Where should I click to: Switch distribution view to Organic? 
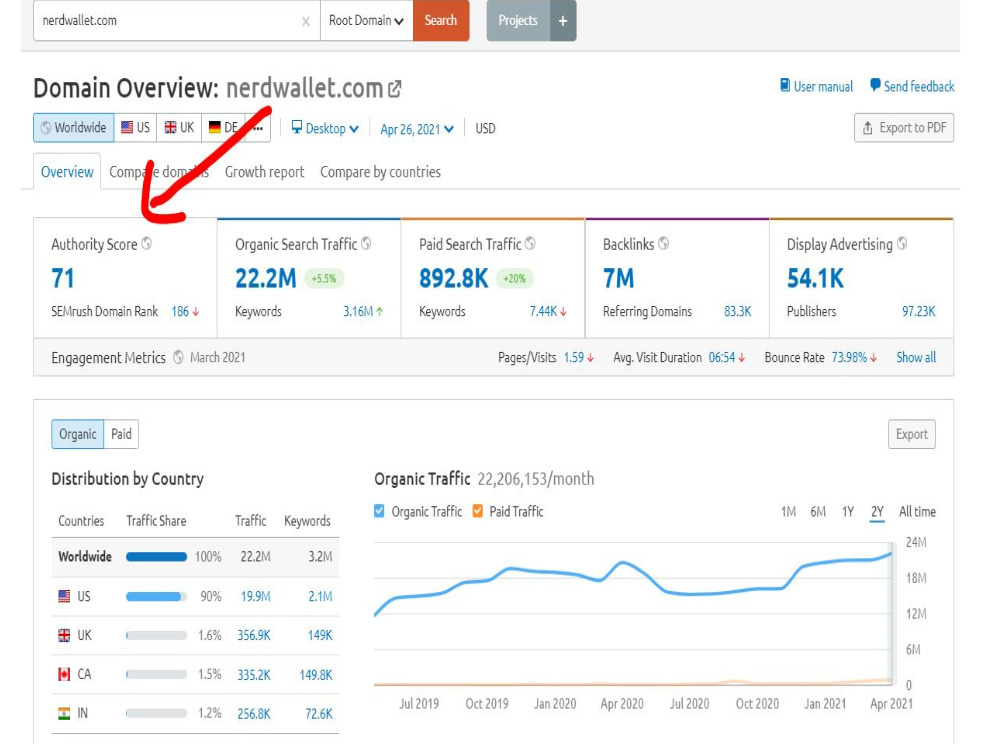coord(78,434)
